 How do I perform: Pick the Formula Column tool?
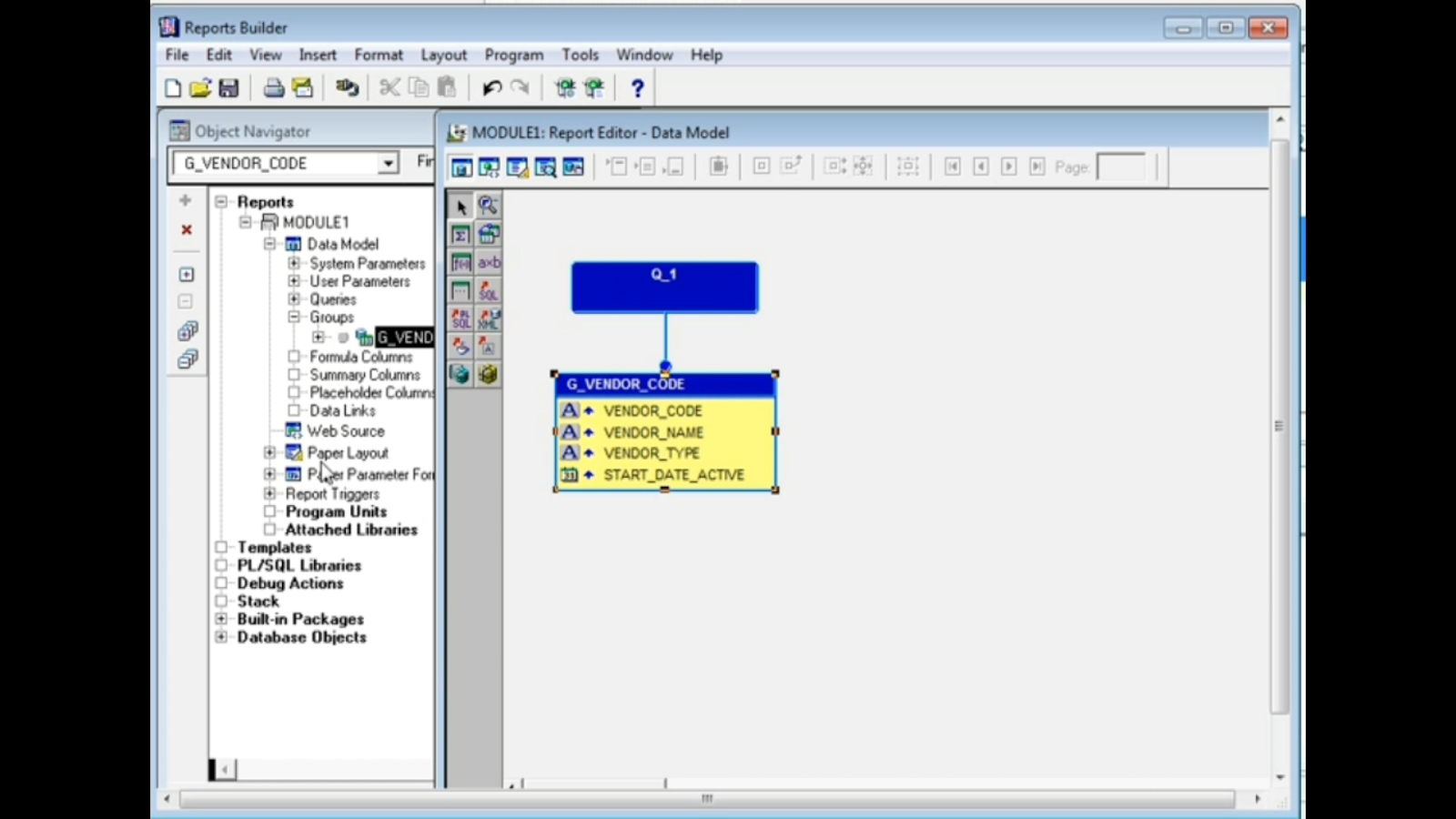(460, 262)
